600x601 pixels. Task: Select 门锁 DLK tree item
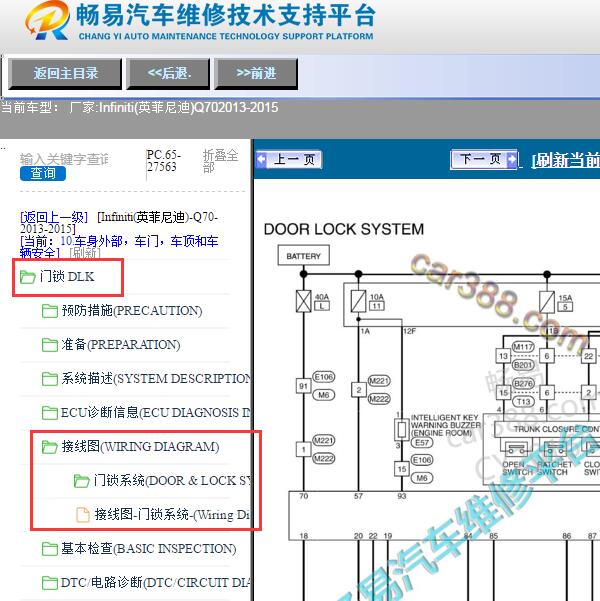tap(67, 277)
